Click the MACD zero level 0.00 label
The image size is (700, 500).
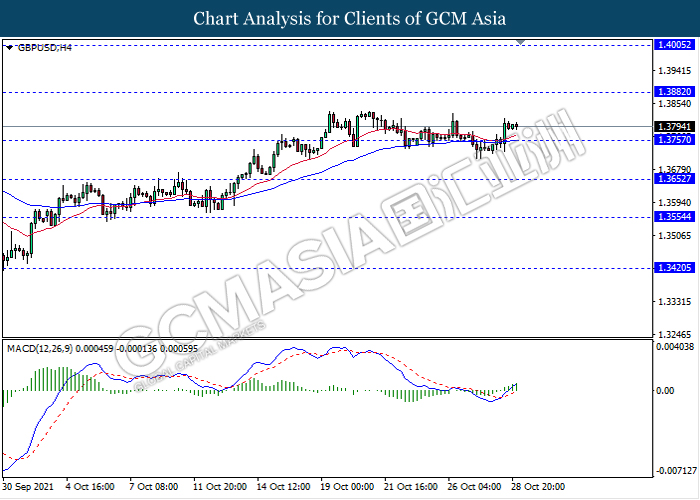click(x=665, y=391)
